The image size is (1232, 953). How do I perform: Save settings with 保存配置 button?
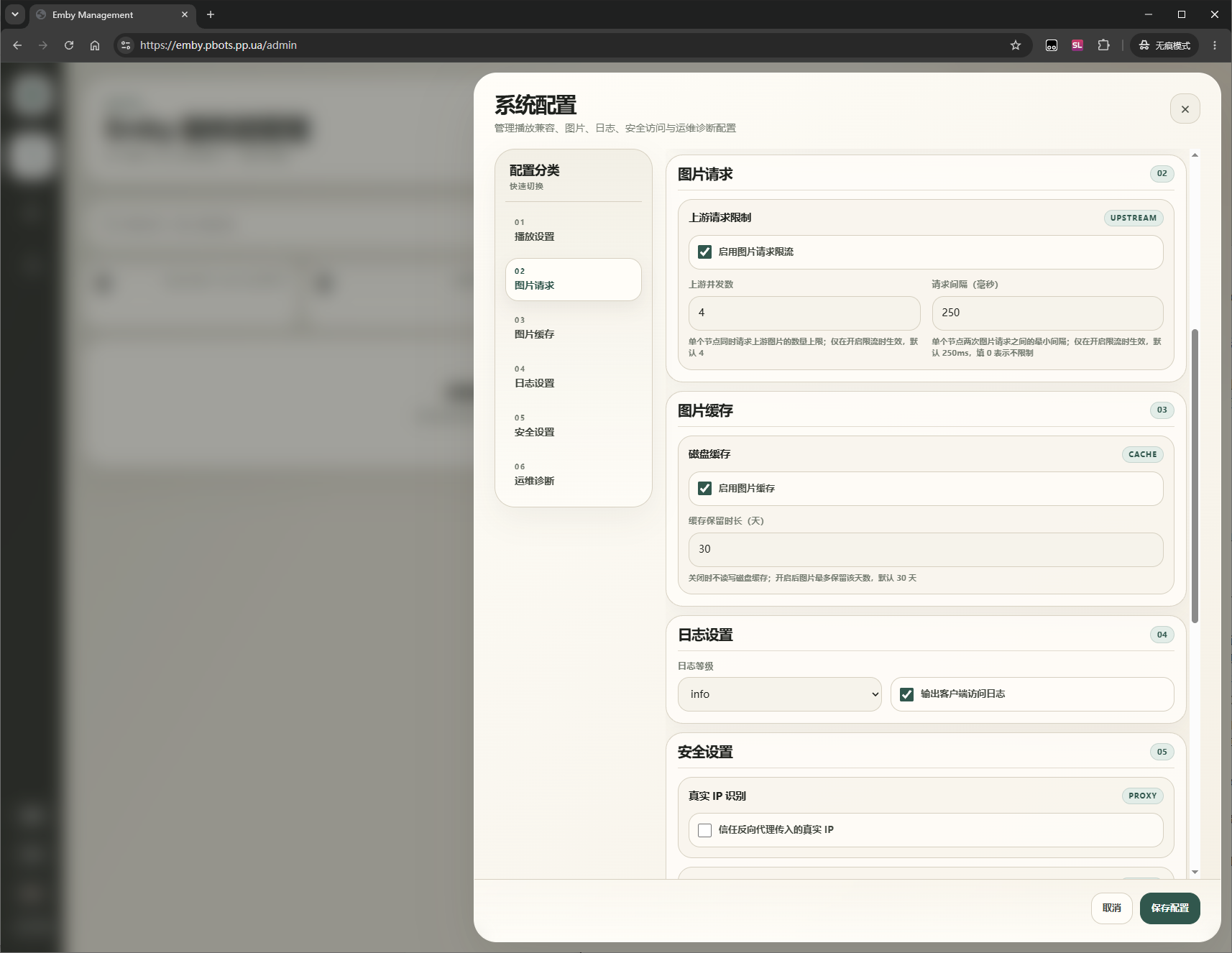(x=1169, y=908)
